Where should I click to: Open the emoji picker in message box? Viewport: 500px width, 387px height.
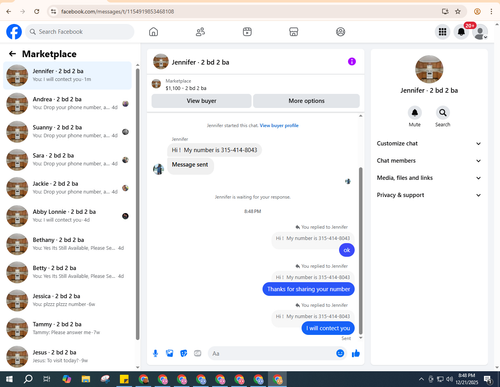point(340,353)
